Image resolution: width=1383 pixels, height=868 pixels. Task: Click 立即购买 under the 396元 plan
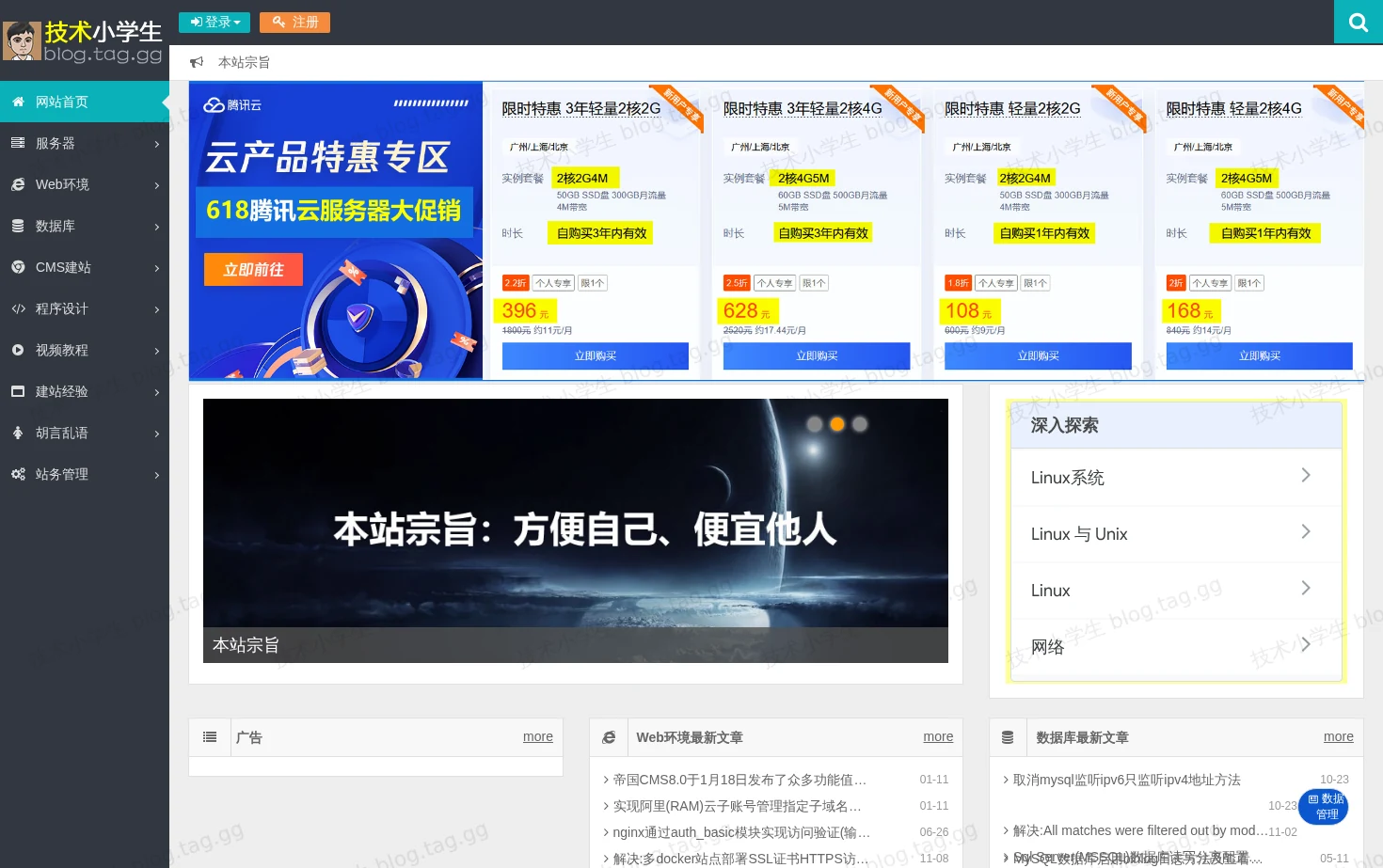596,355
